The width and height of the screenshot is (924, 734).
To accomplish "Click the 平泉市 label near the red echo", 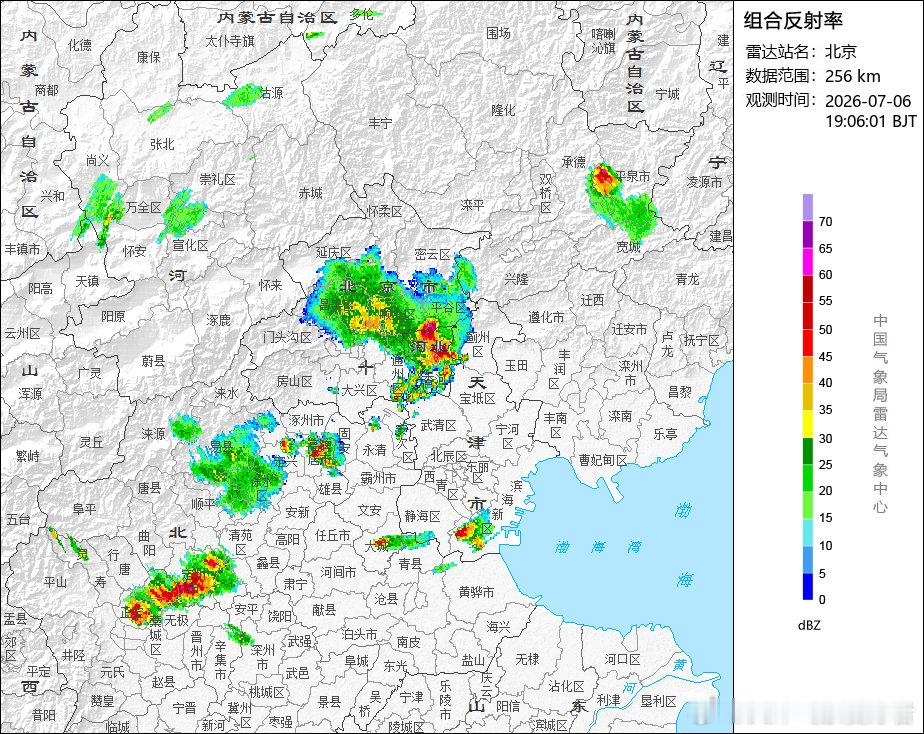I will pyautogui.click(x=633, y=176).
